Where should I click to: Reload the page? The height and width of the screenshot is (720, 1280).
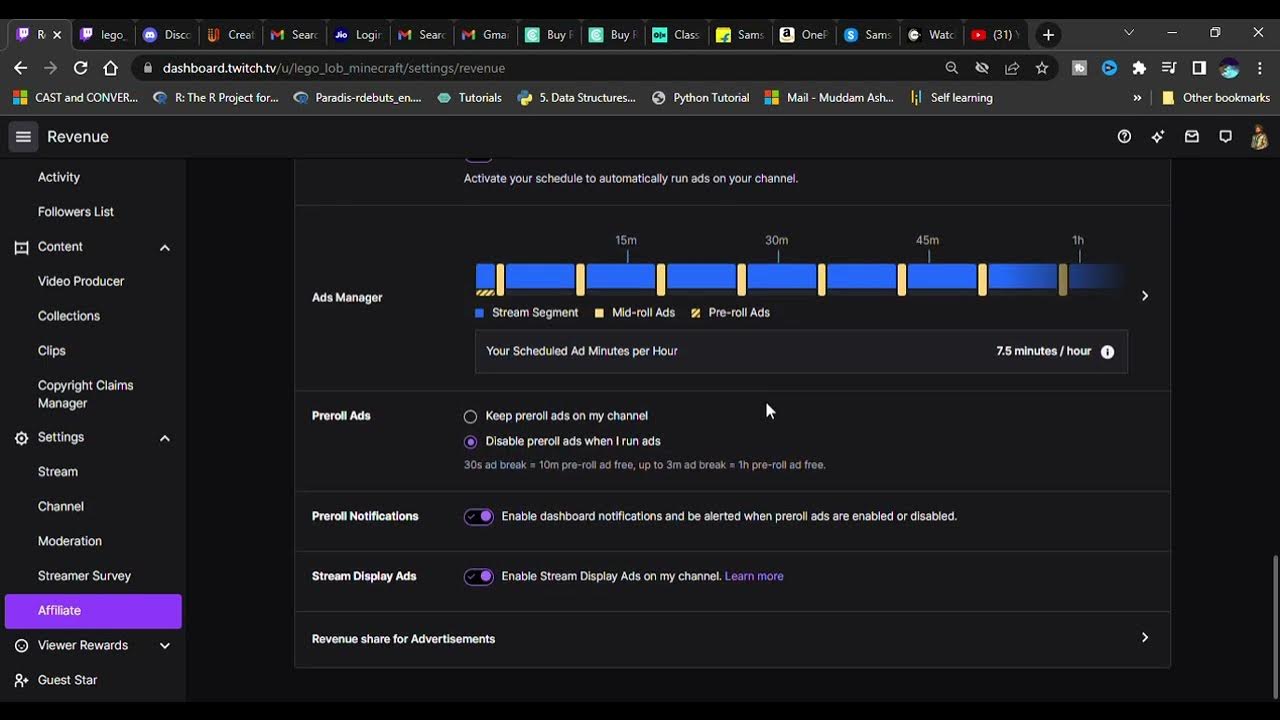coord(80,68)
